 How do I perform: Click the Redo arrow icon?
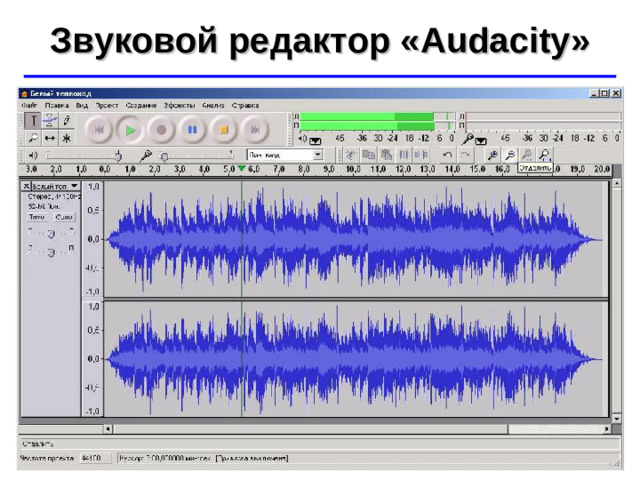pos(465,155)
